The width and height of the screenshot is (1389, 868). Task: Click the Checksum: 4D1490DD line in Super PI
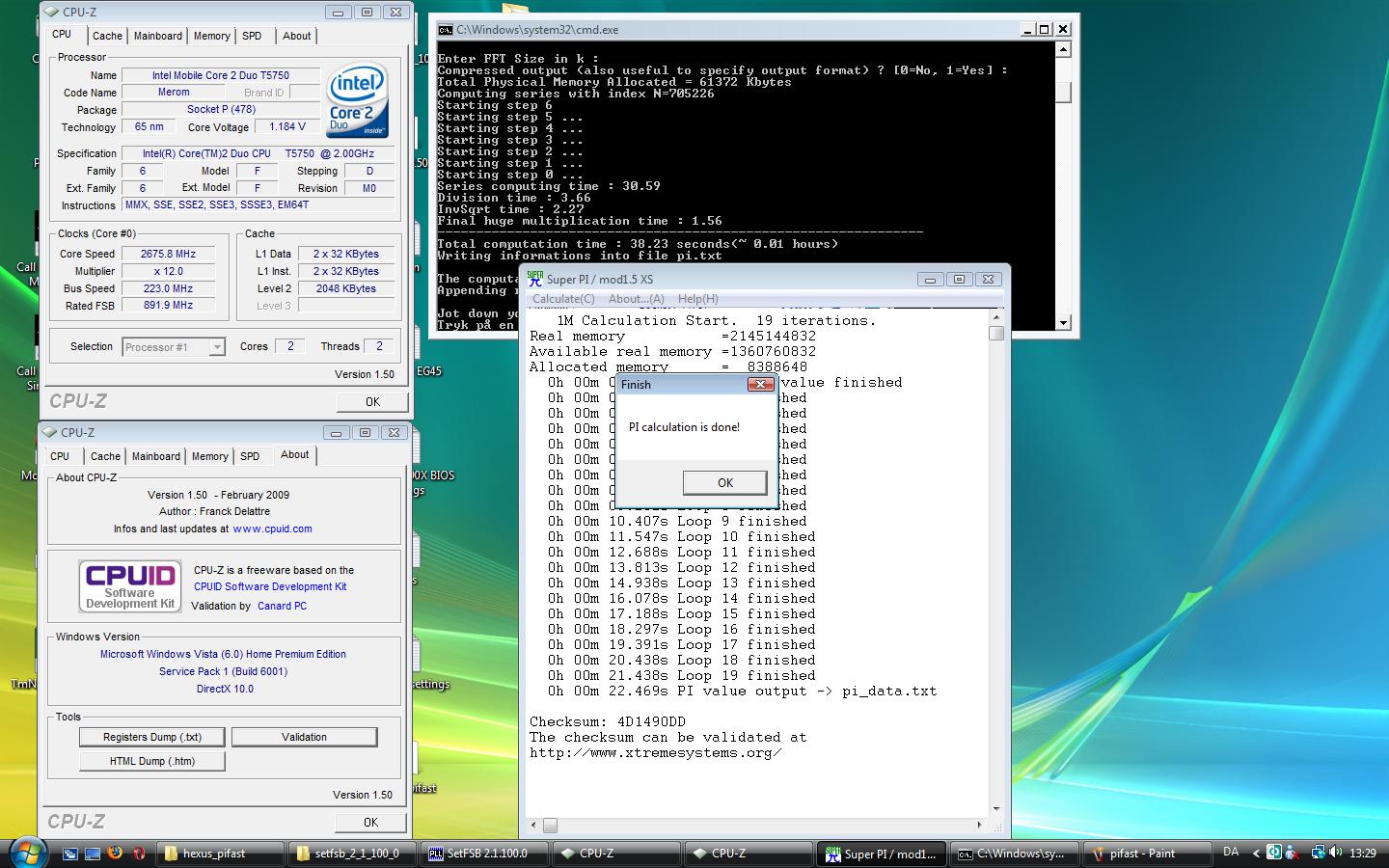(608, 721)
